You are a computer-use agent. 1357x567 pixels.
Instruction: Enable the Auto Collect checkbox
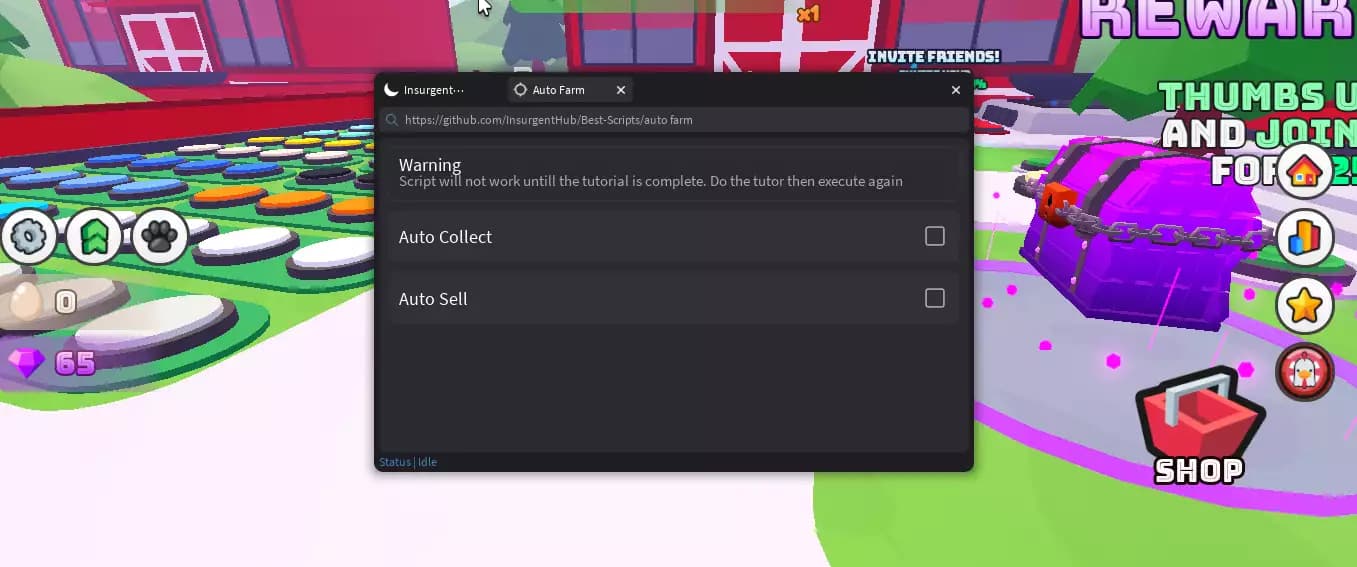click(934, 236)
